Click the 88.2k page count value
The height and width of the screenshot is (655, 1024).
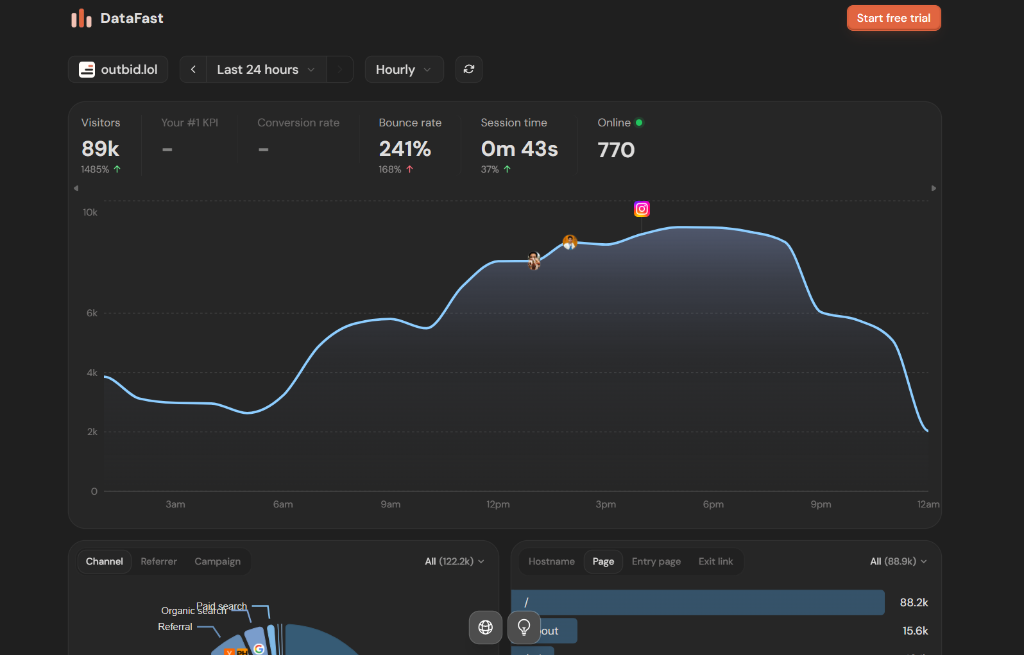point(914,603)
